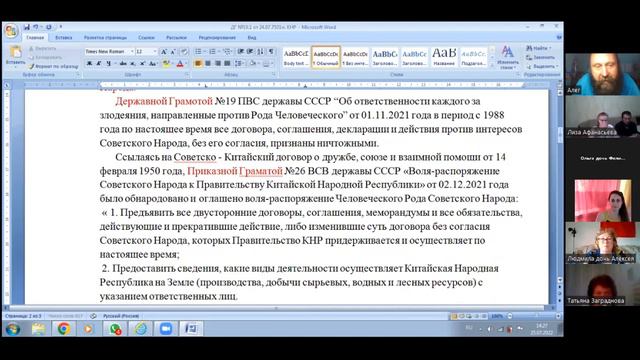
Task: Switch to Print Layout view in the status bar
Action: pyautogui.click(x=453, y=316)
